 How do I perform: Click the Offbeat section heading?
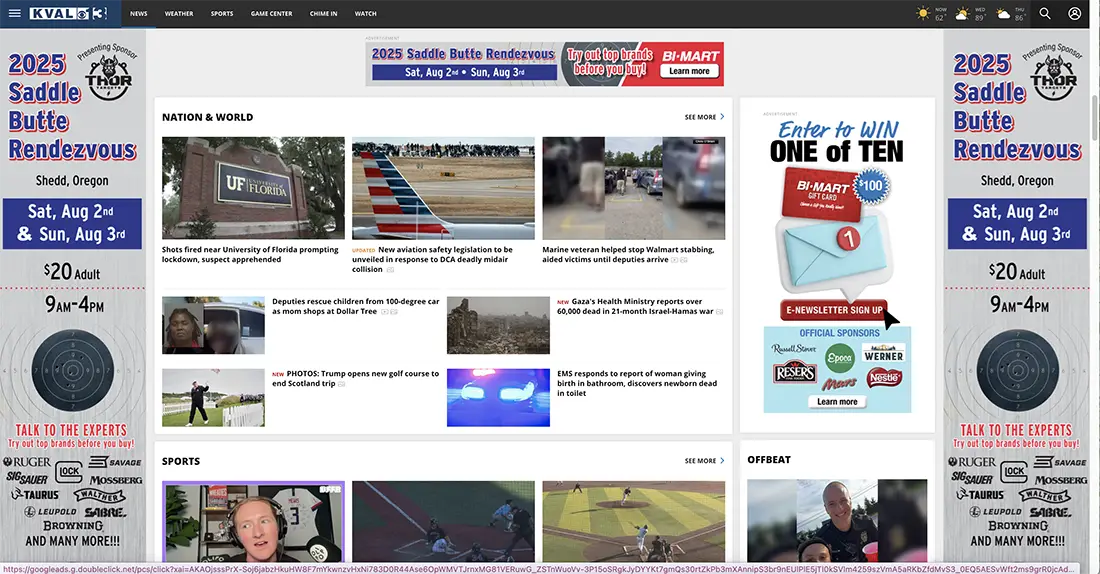pyautogui.click(x=769, y=460)
